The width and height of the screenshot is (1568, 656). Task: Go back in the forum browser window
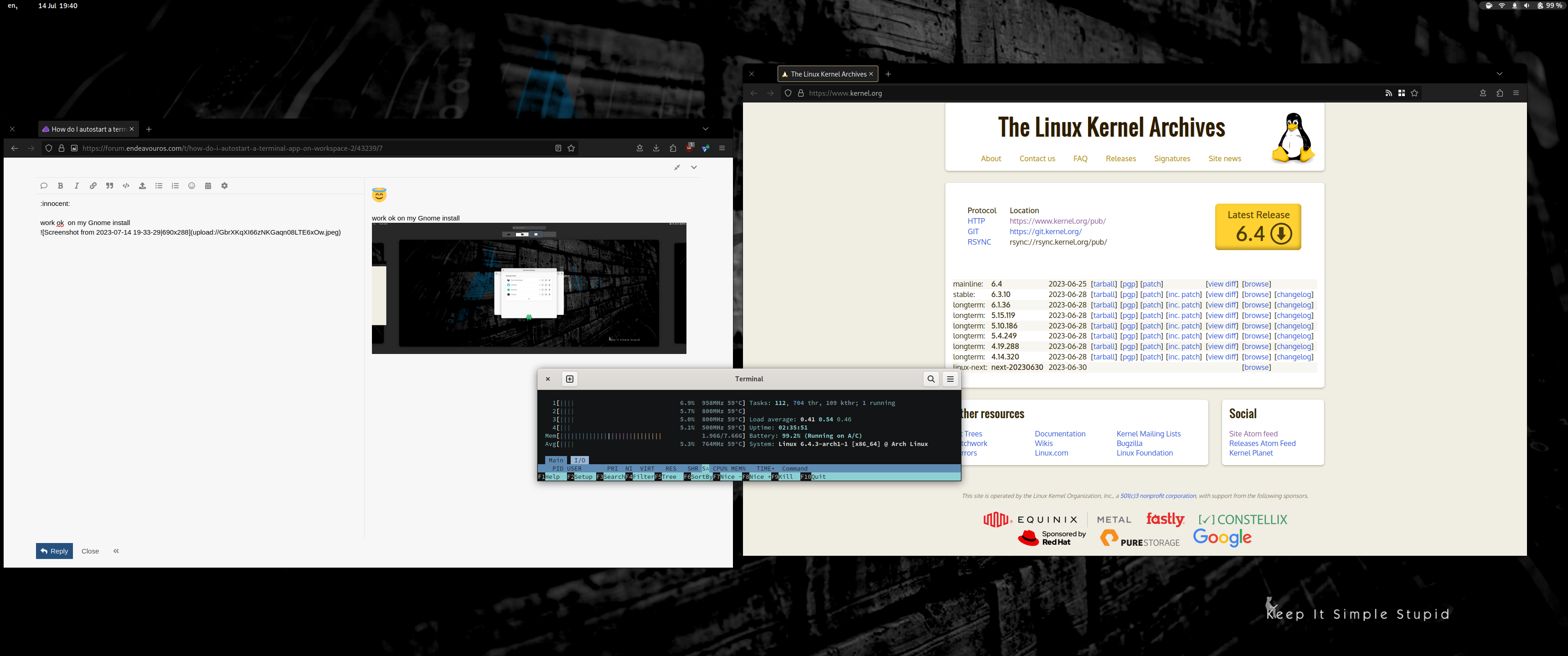pos(15,148)
